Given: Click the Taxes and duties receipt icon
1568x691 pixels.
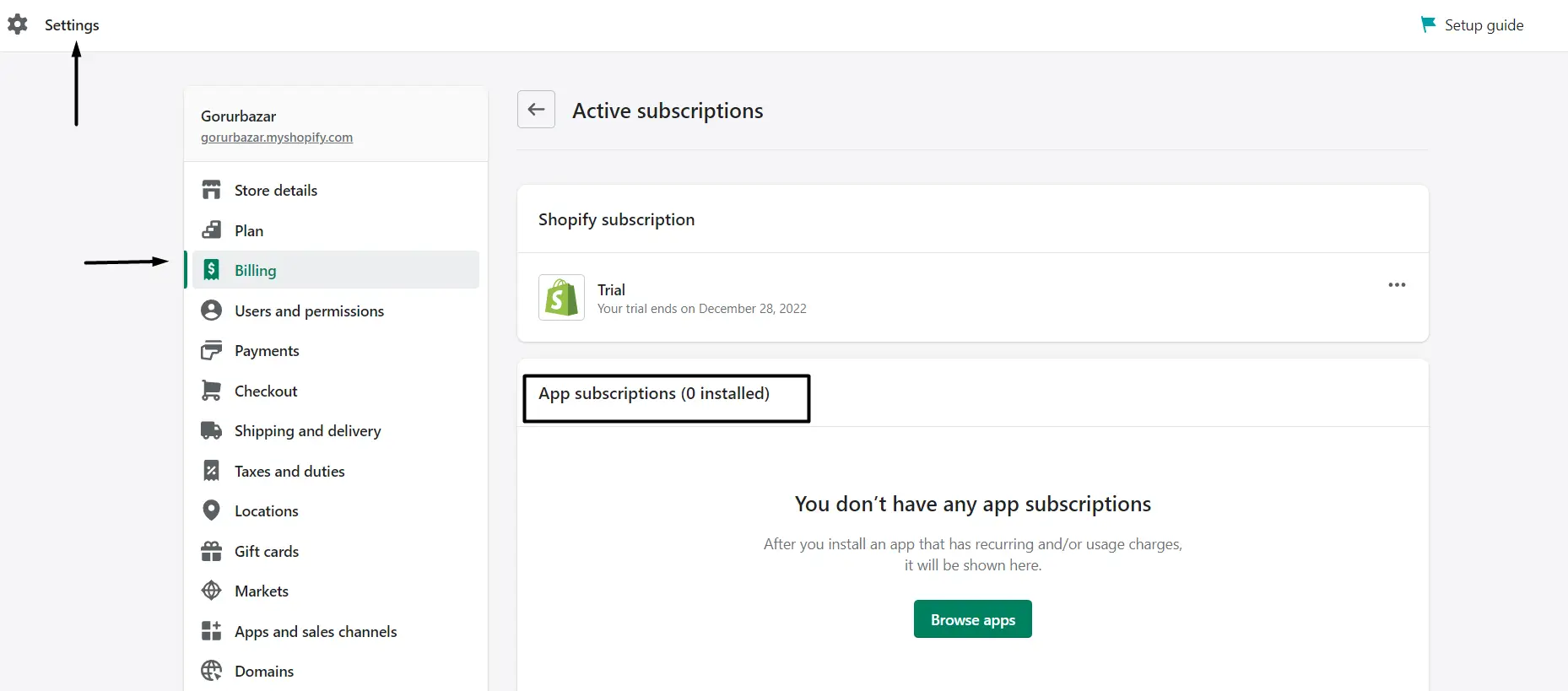Looking at the screenshot, I should (x=211, y=471).
